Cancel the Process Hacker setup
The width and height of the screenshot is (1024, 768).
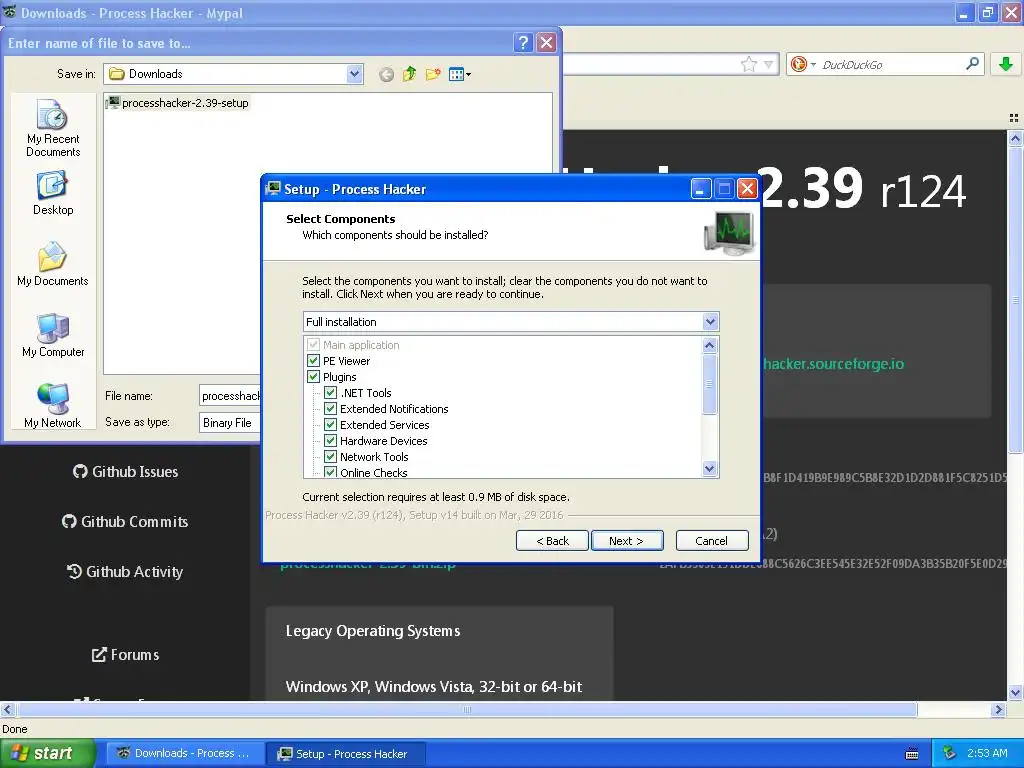click(712, 541)
